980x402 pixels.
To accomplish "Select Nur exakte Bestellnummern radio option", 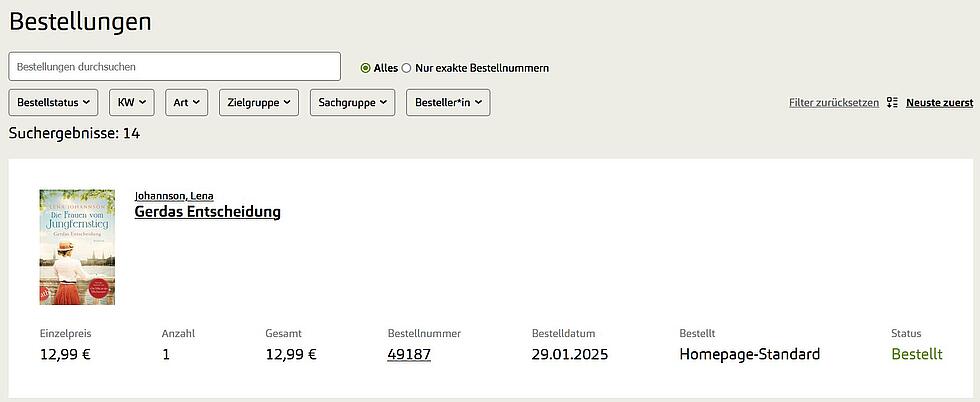I will point(406,68).
